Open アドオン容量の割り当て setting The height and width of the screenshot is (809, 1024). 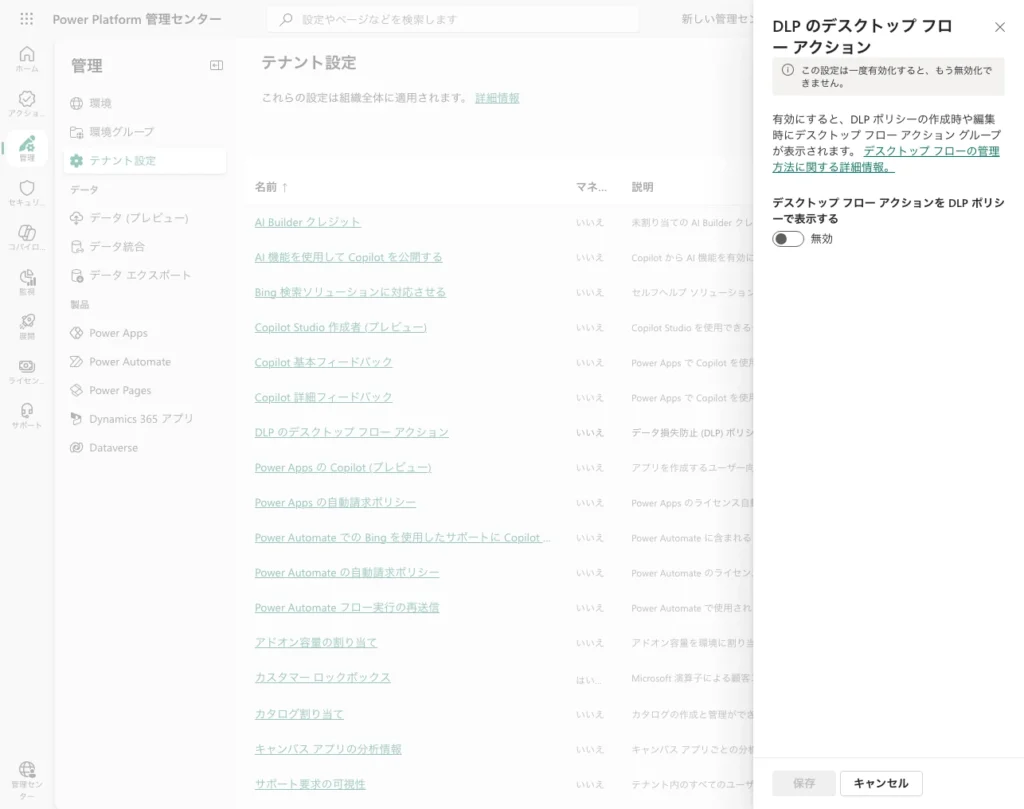[x=315, y=642]
